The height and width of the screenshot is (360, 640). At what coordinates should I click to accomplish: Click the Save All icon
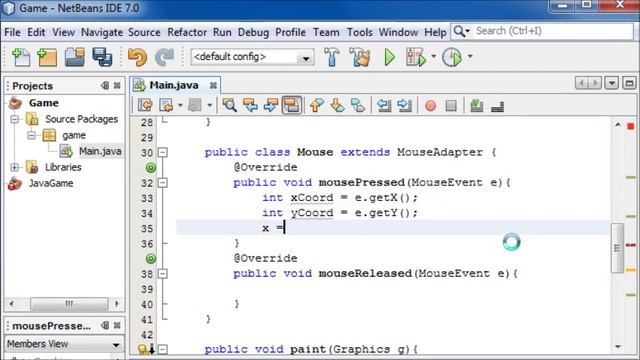point(102,57)
